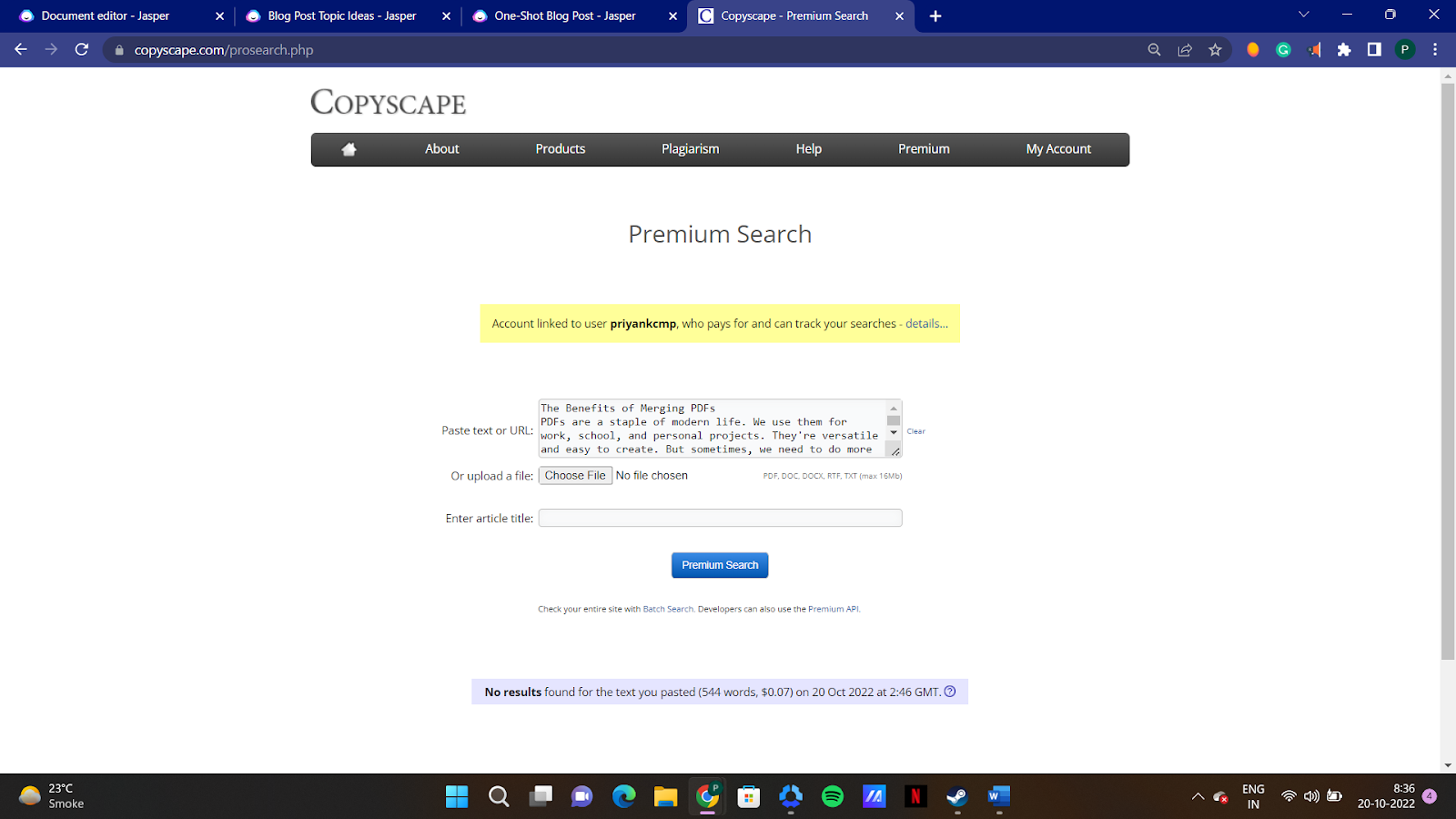The width and height of the screenshot is (1456, 819).
Task: Open the Copyscape home icon in navbar
Action: coord(349,149)
